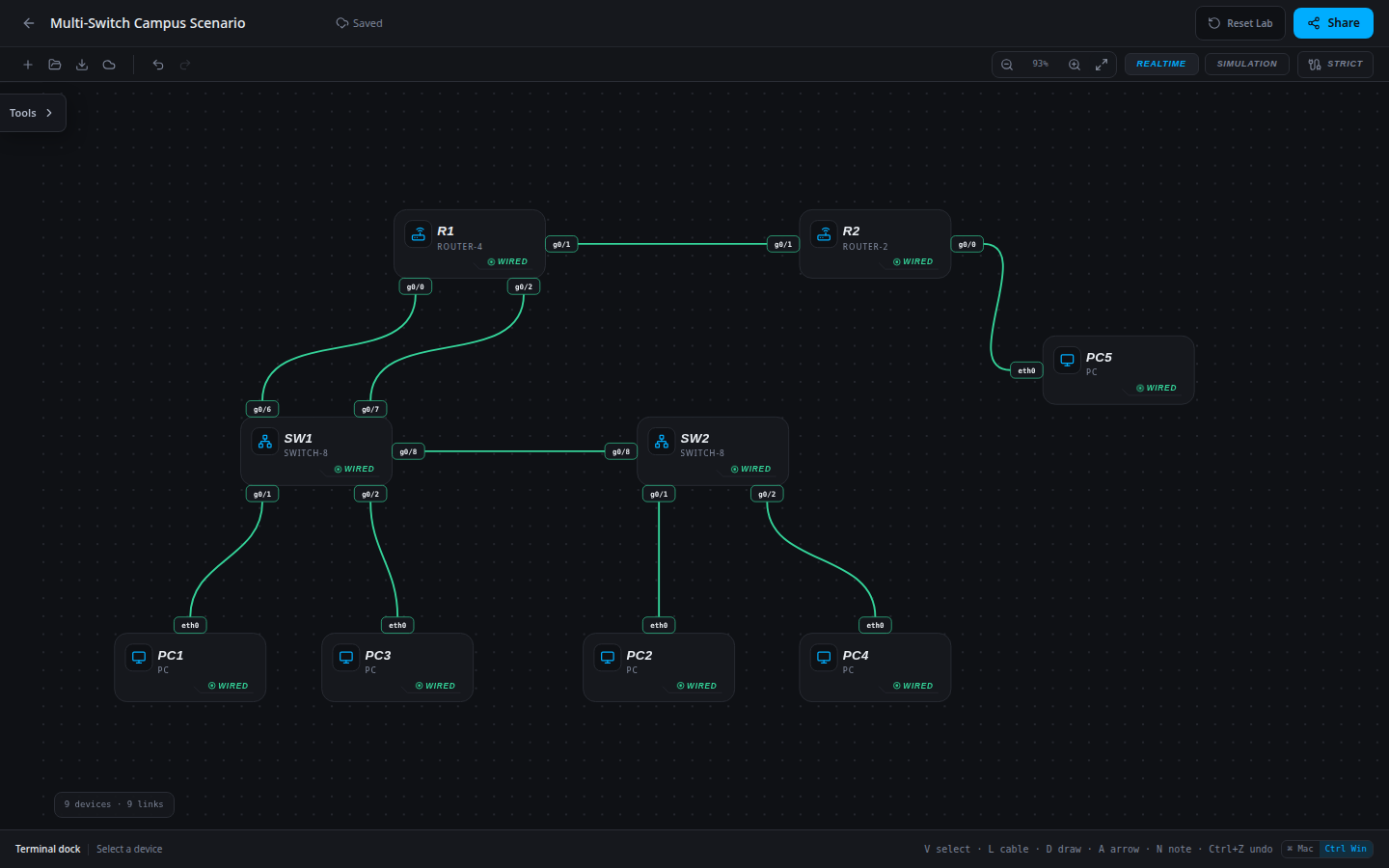The width and height of the screenshot is (1389, 868).
Task: Select the PC5 monitor icon
Action: (x=1068, y=360)
